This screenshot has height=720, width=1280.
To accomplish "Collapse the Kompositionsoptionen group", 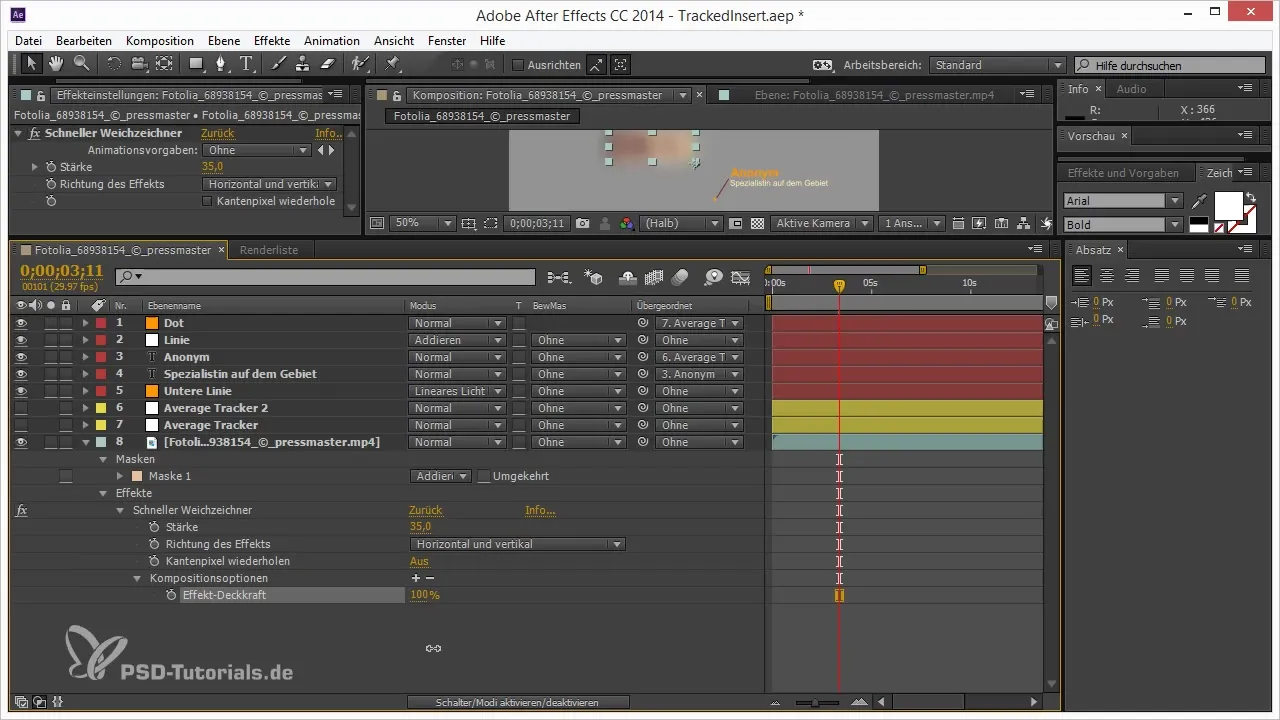I will point(138,578).
